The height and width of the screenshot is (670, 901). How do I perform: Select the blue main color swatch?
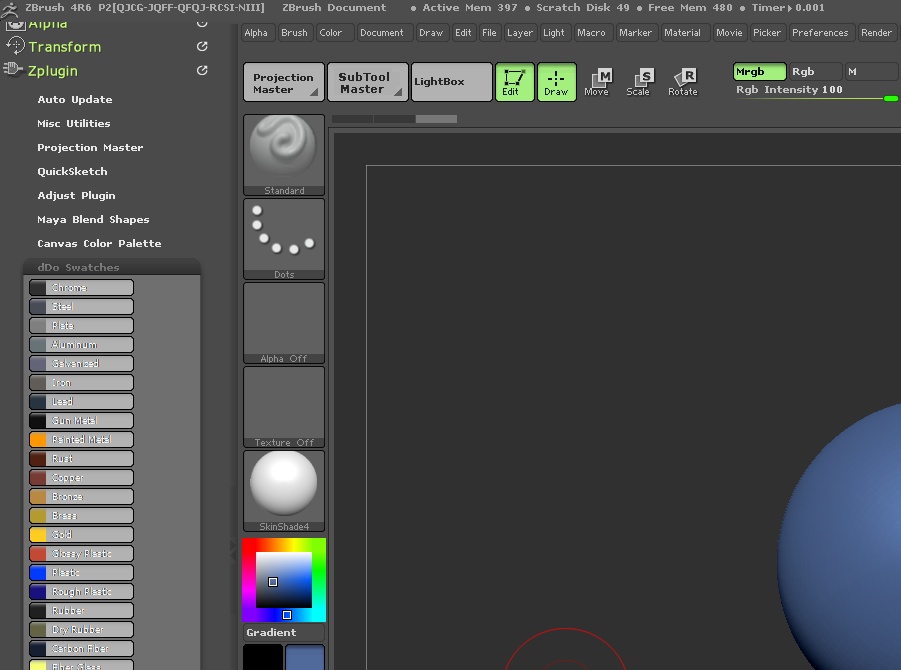(x=305, y=657)
